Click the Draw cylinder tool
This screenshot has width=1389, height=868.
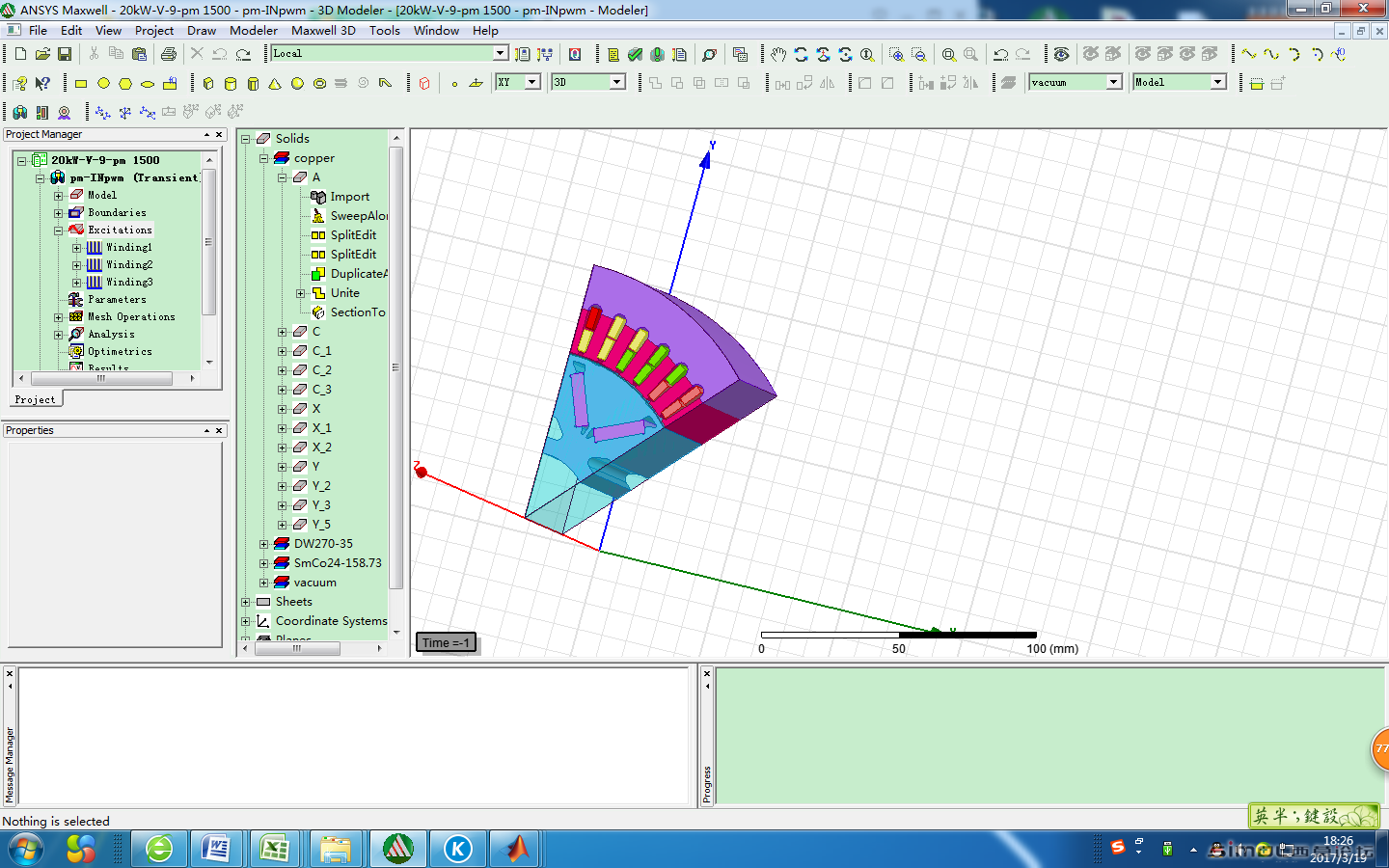231,84
